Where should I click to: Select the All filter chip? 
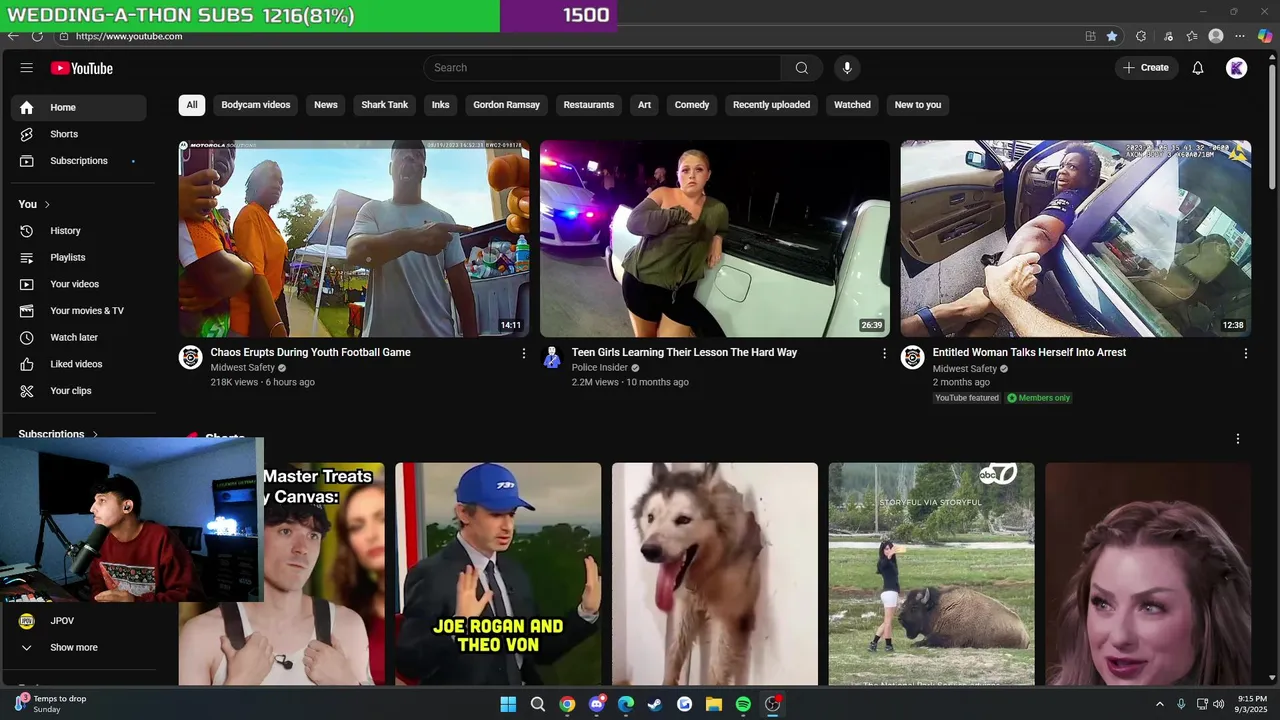(x=192, y=105)
